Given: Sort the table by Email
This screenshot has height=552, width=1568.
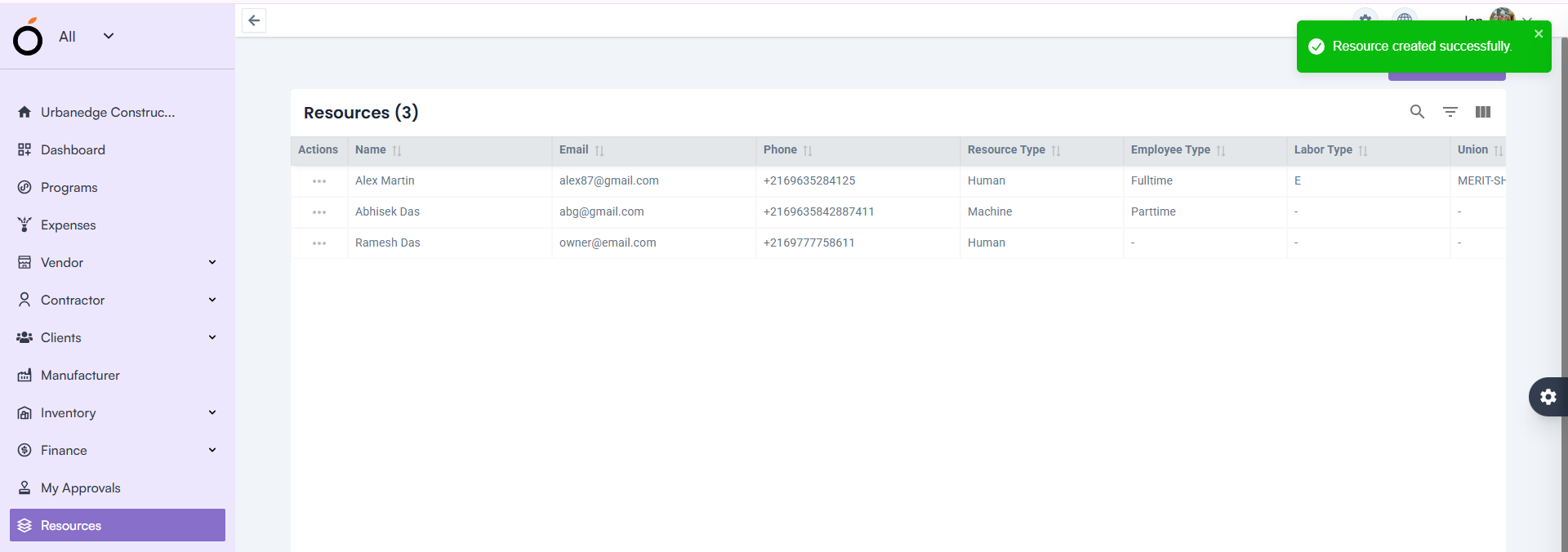Looking at the screenshot, I should tap(599, 150).
